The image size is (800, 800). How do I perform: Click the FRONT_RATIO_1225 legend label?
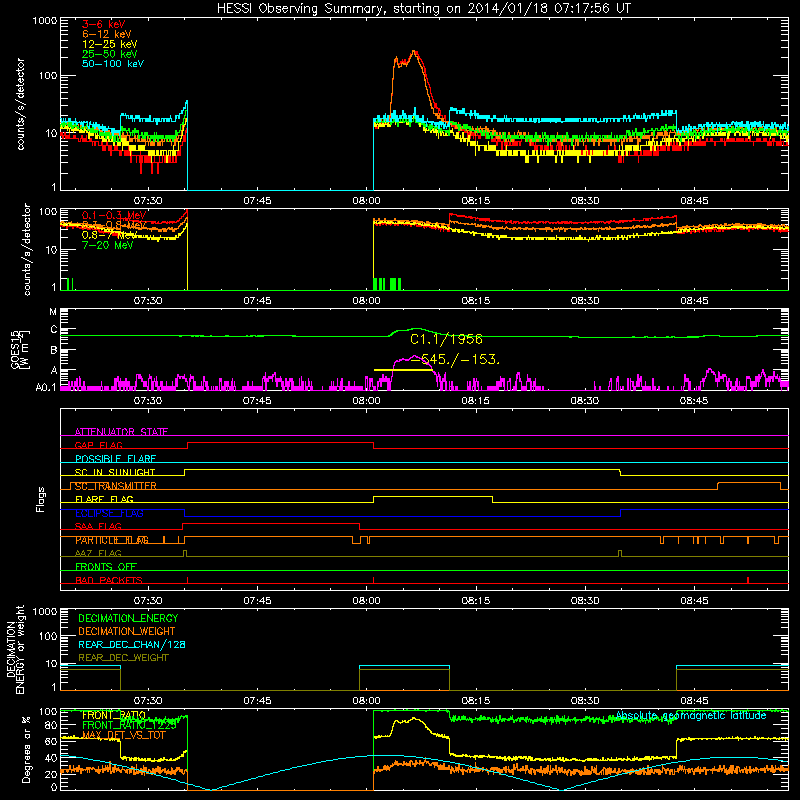tap(129, 726)
